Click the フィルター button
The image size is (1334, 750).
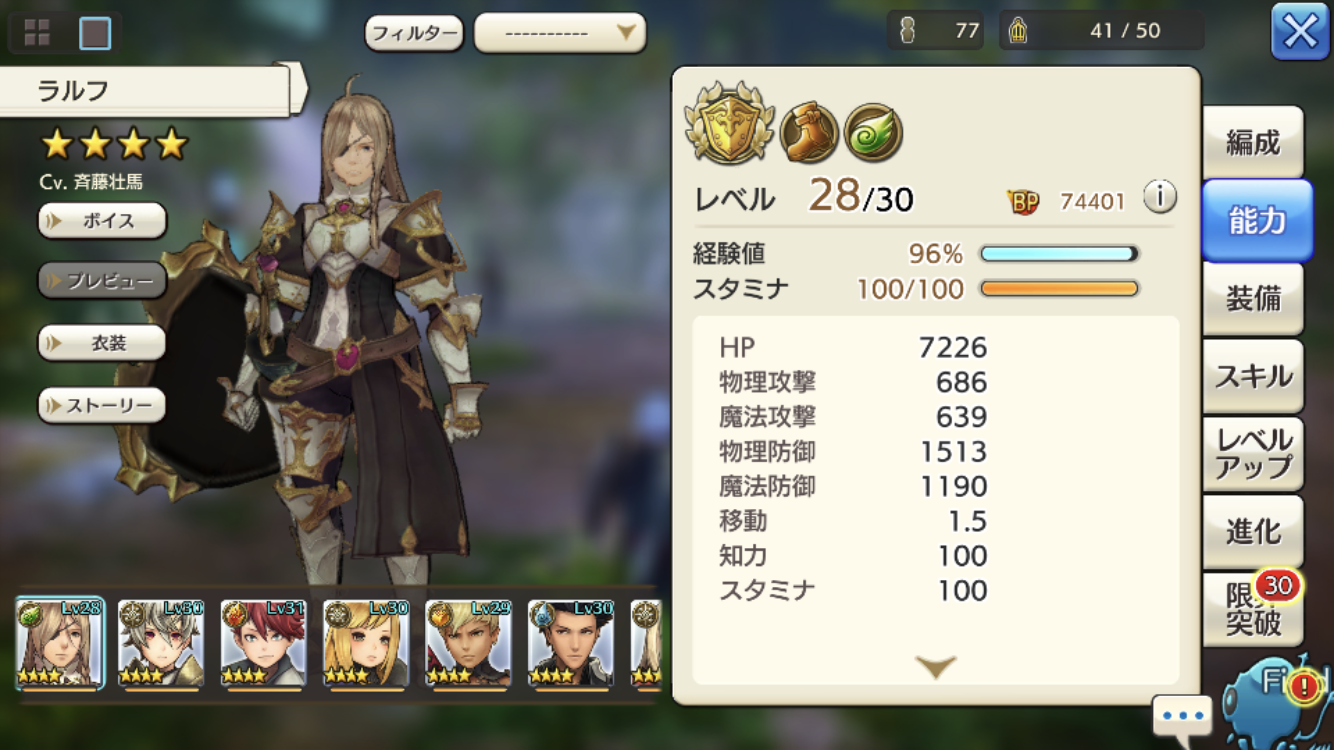point(414,33)
